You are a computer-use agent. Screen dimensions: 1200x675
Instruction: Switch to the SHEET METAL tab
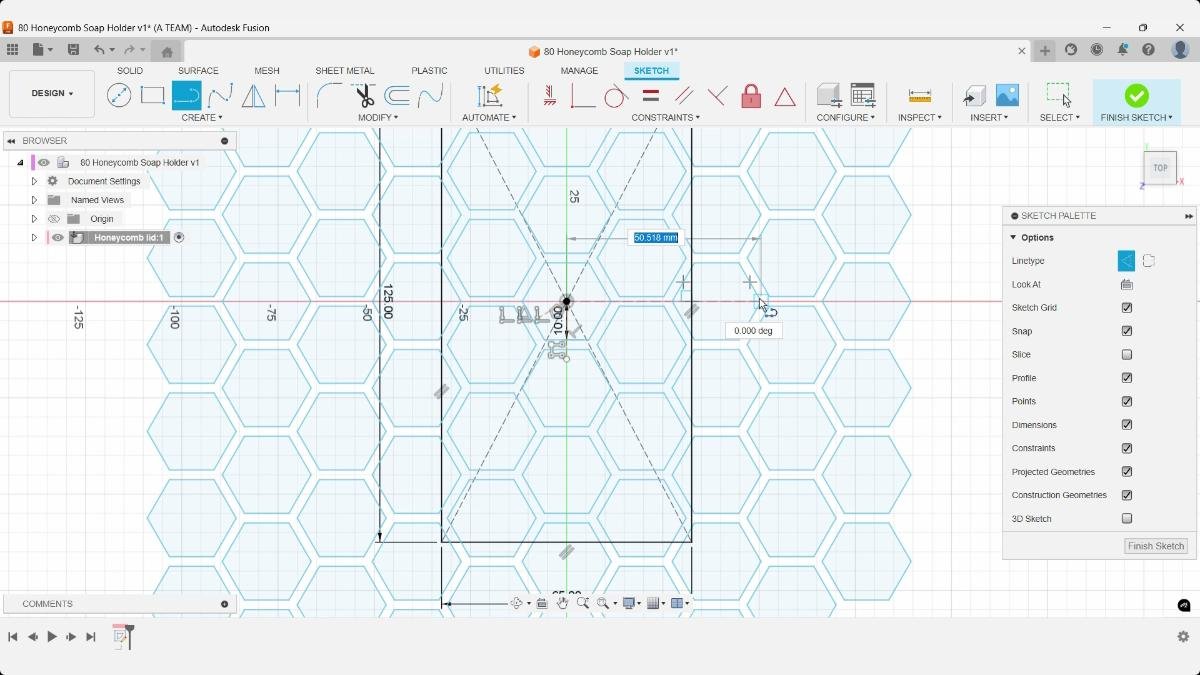point(345,71)
